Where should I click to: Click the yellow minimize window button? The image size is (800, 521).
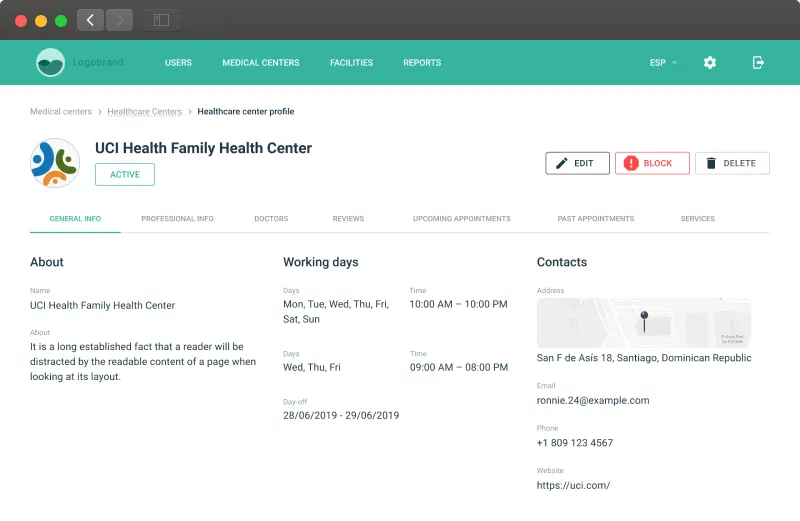pyautogui.click(x=41, y=21)
